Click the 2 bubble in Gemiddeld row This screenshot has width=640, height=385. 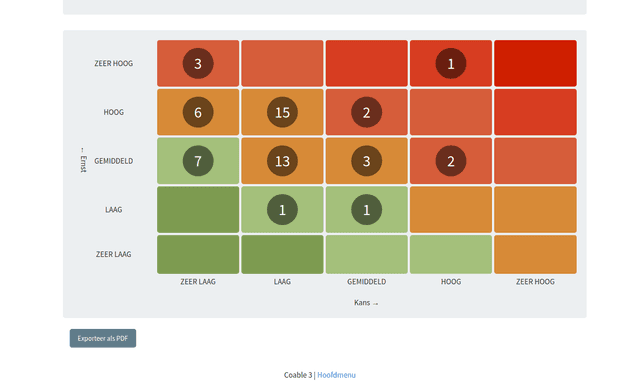click(x=451, y=161)
